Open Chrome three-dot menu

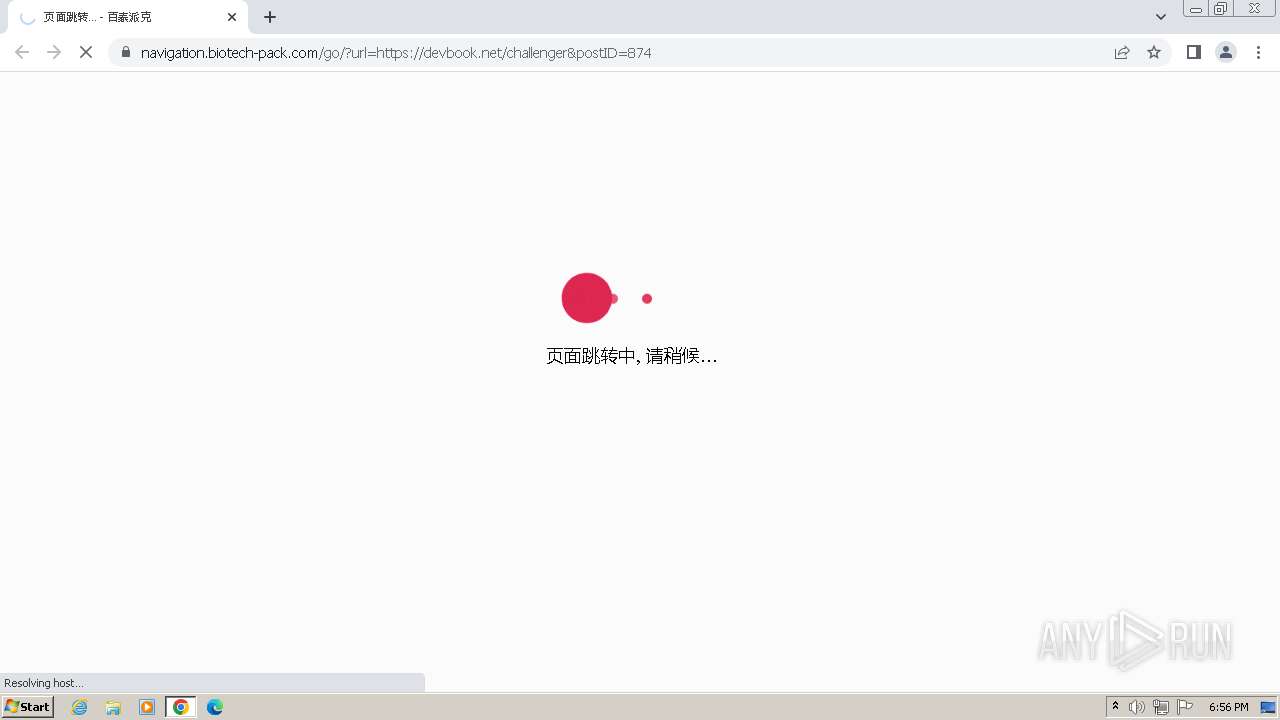1258,52
